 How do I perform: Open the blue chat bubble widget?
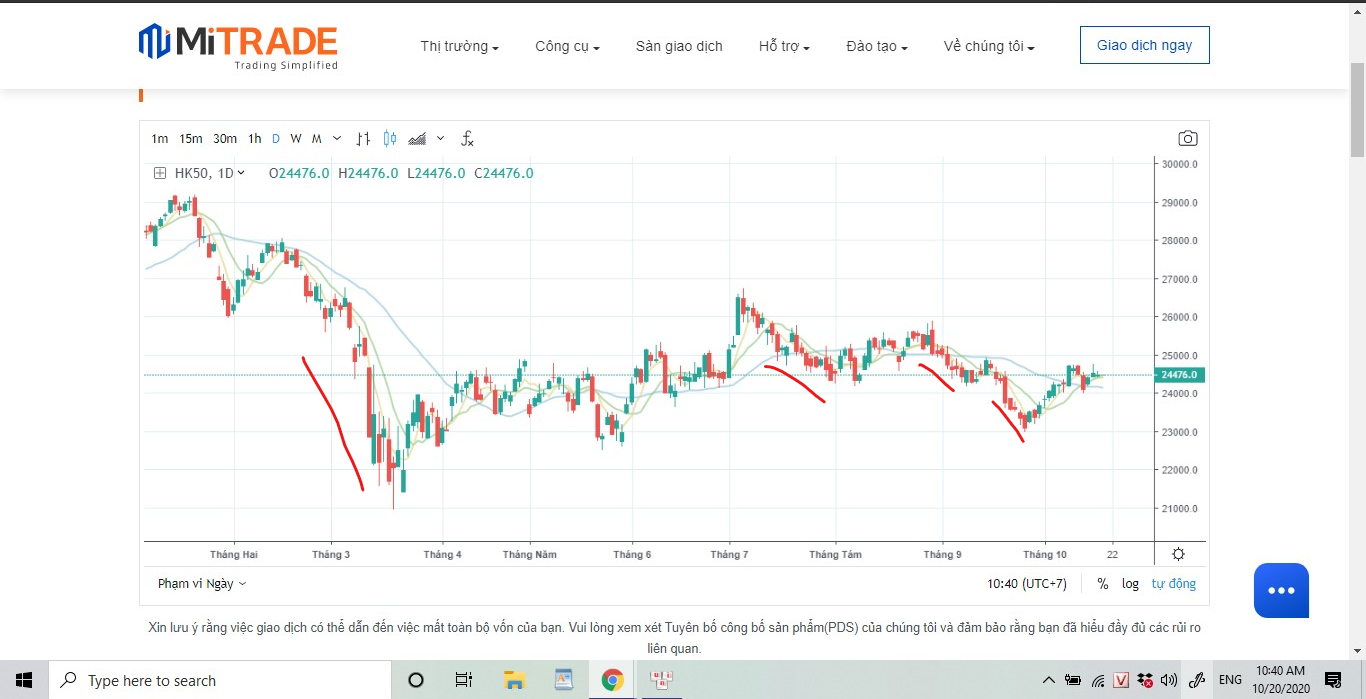coord(1281,590)
